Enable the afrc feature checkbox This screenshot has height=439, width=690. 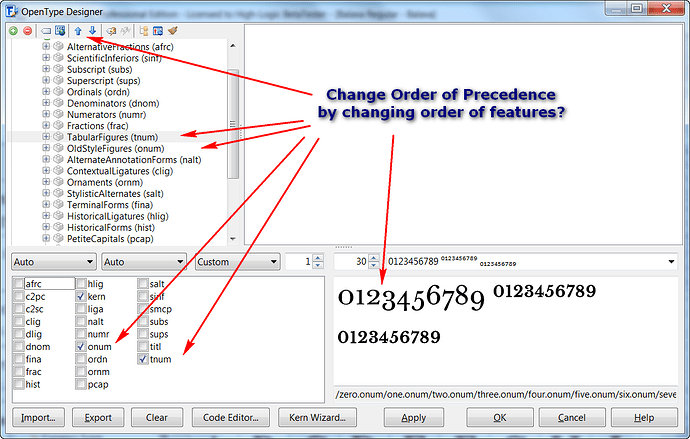tap(18, 283)
